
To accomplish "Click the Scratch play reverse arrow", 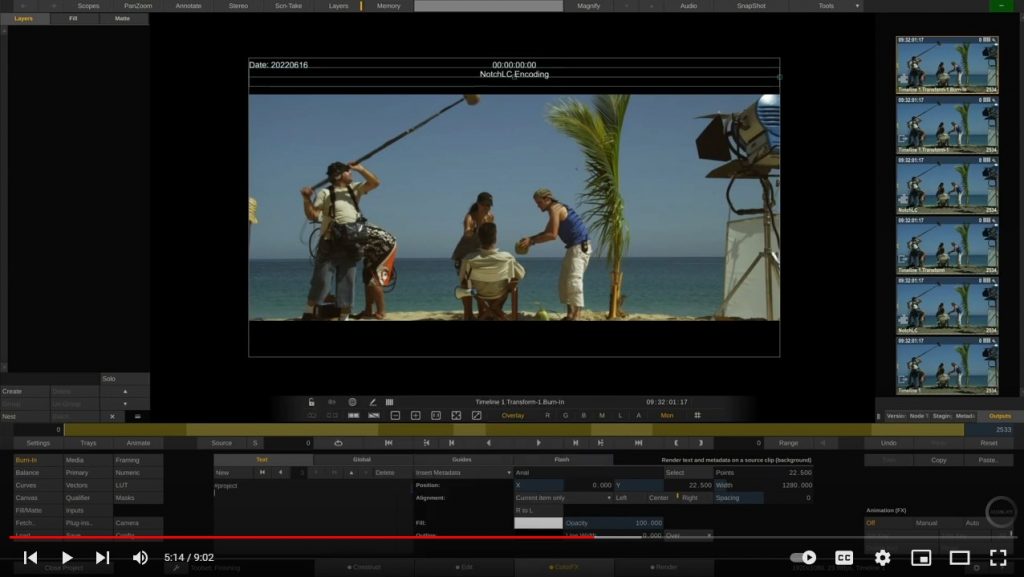I will click(488, 443).
